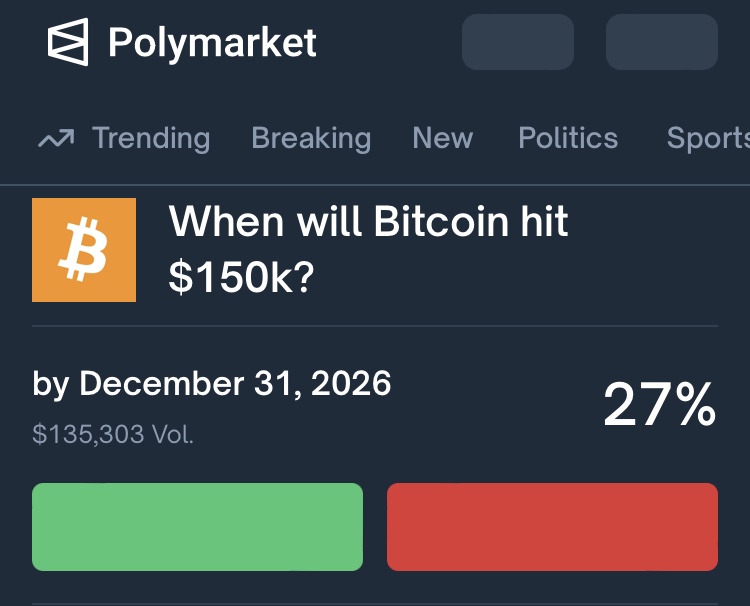Screen dimensions: 750x606
Task: Click the trending arrow icon
Action: (x=56, y=139)
